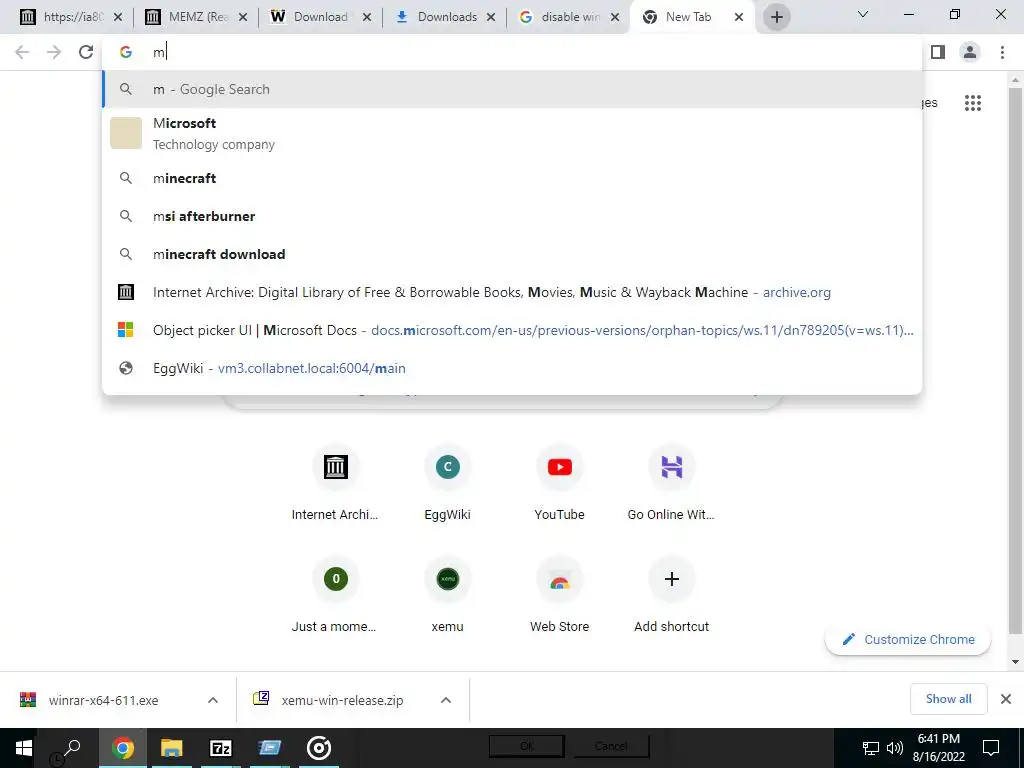This screenshot has width=1024, height=768.
Task: Open the Just a mome... shortcut
Action: pyautogui.click(x=335, y=596)
